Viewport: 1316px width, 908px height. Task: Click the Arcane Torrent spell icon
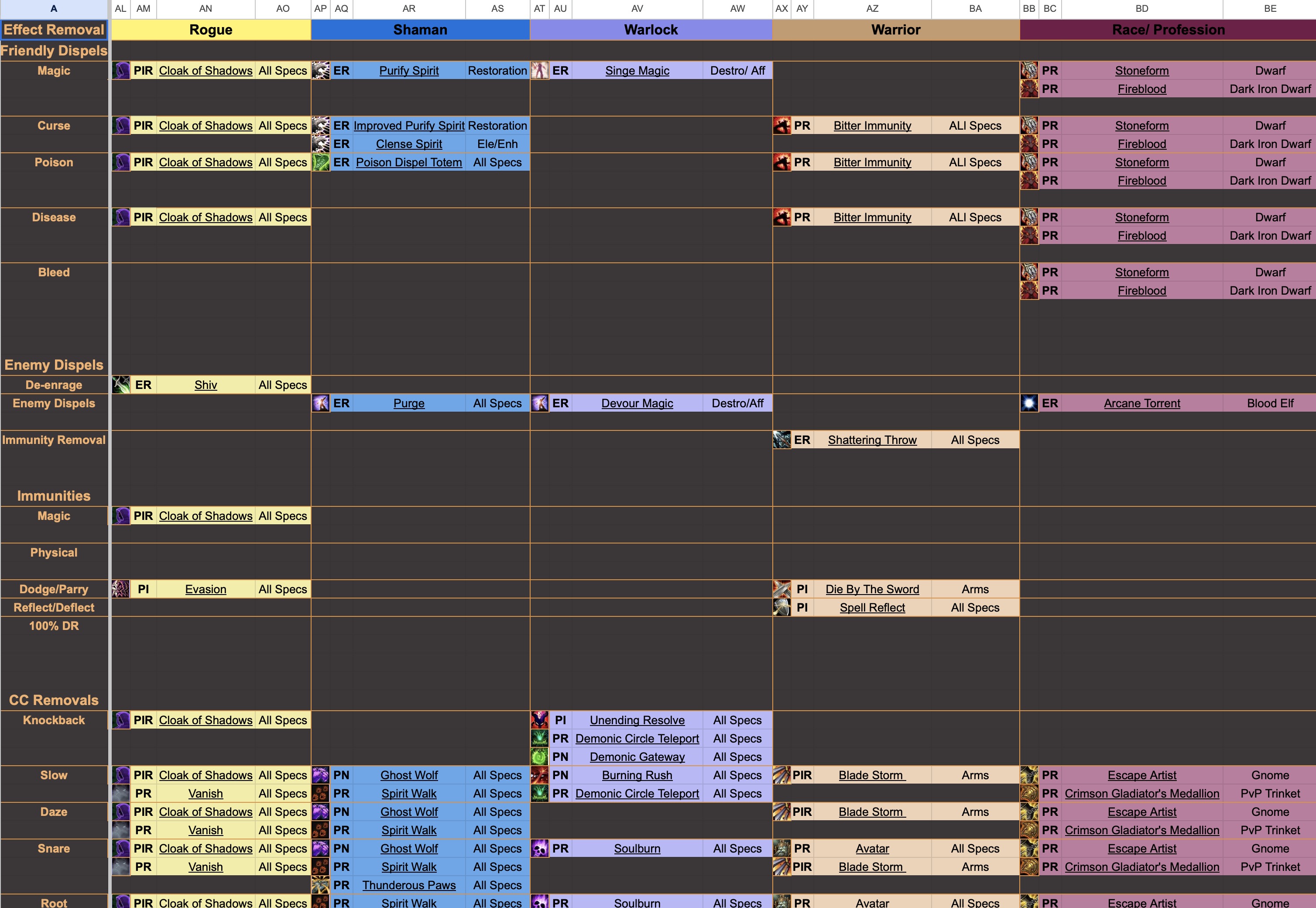point(1029,403)
